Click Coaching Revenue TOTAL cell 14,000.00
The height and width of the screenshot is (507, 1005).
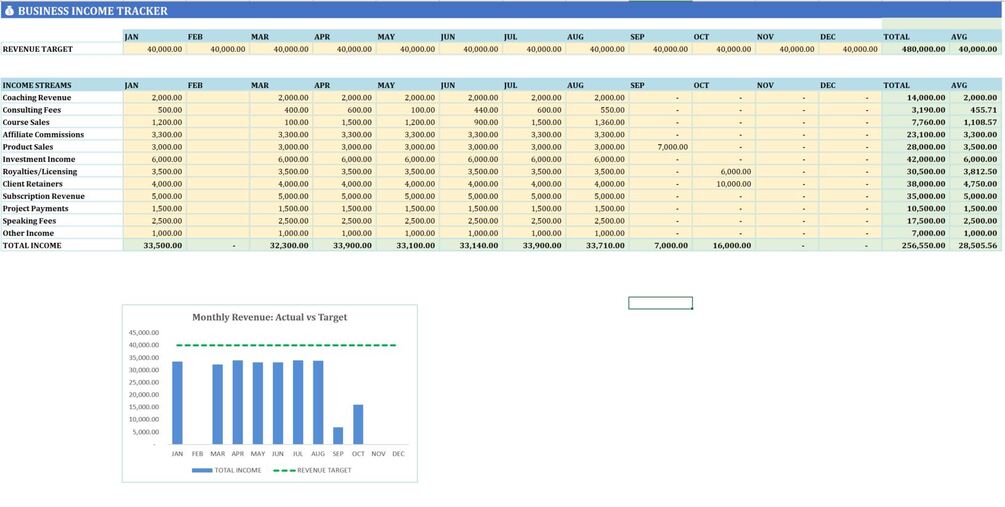pos(913,97)
